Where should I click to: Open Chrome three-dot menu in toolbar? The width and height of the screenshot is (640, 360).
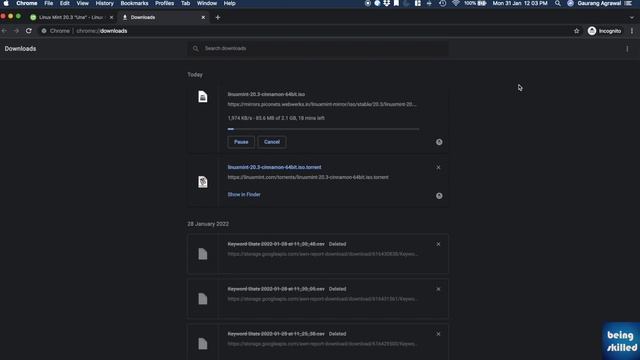[x=632, y=31]
